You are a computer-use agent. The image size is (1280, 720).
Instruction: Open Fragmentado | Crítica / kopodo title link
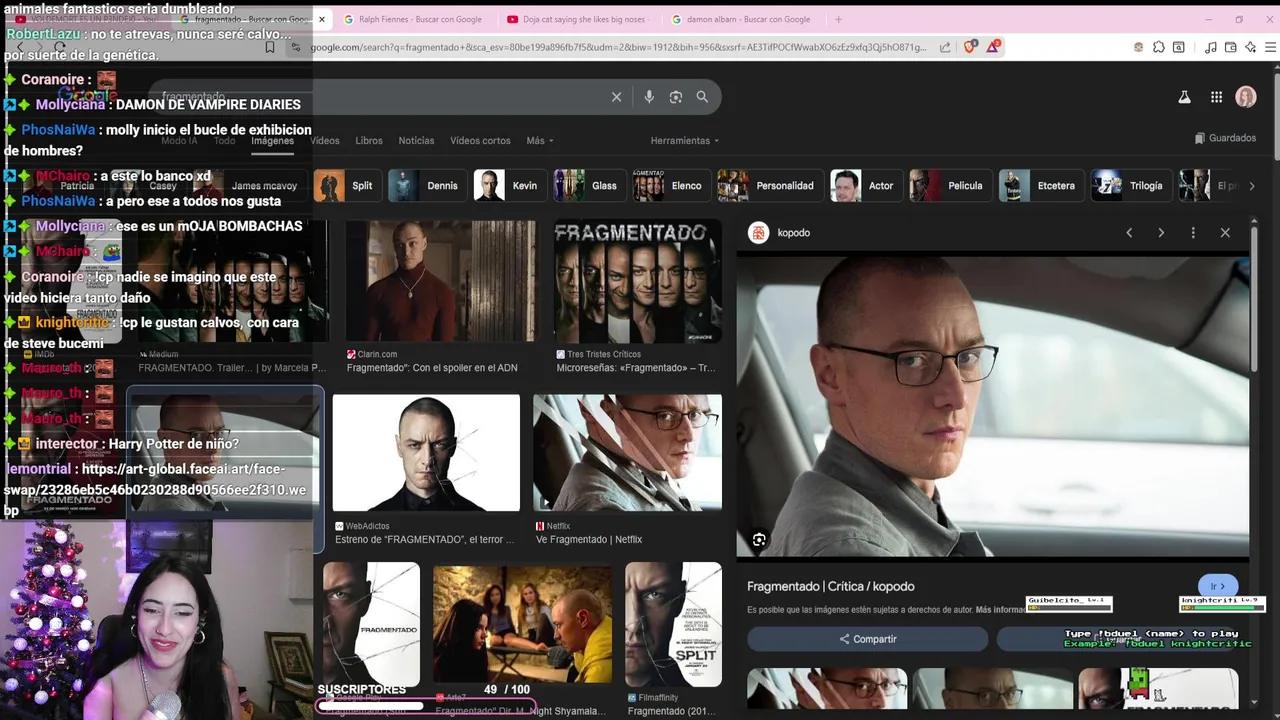tap(830, 587)
